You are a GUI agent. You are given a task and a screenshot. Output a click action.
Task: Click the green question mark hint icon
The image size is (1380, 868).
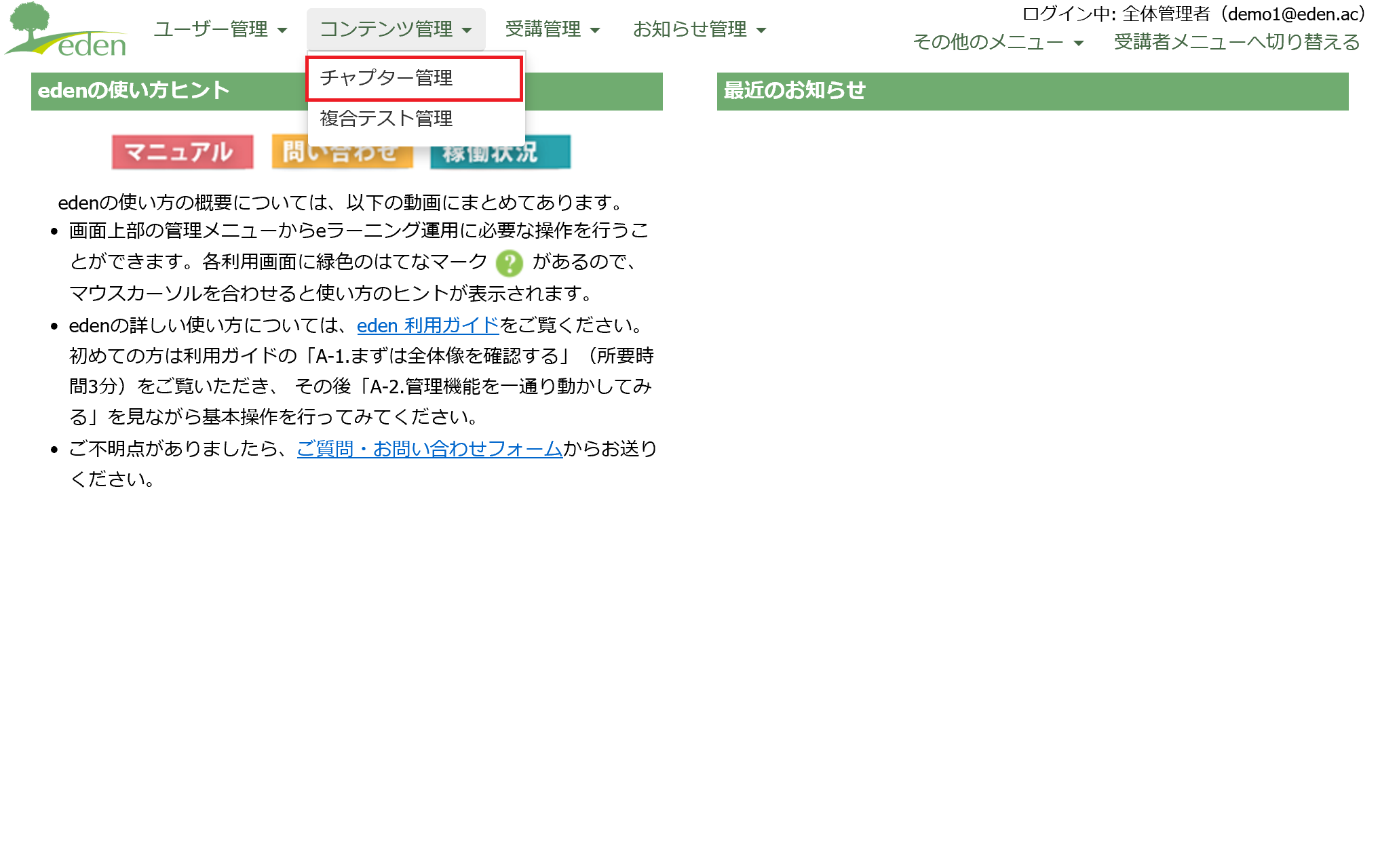pos(509,263)
